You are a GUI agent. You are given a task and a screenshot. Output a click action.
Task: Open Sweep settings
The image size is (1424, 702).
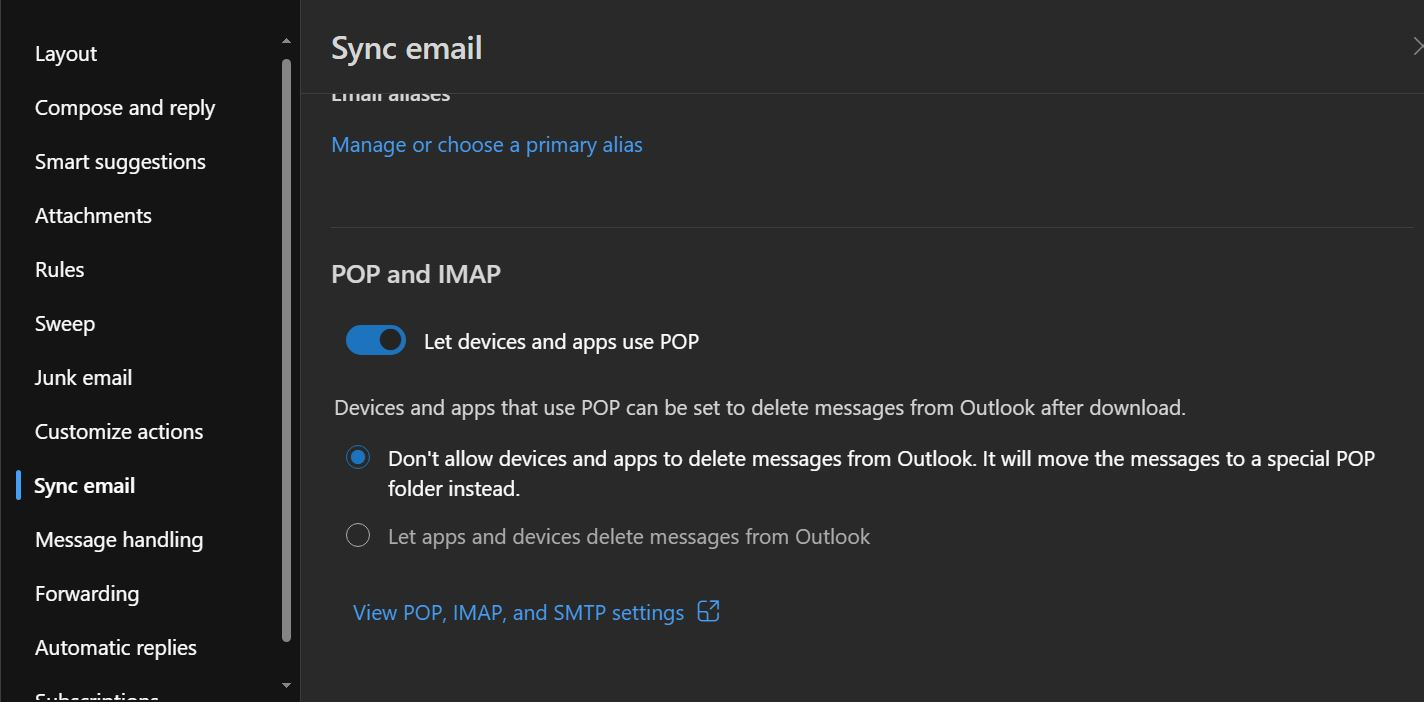(64, 323)
